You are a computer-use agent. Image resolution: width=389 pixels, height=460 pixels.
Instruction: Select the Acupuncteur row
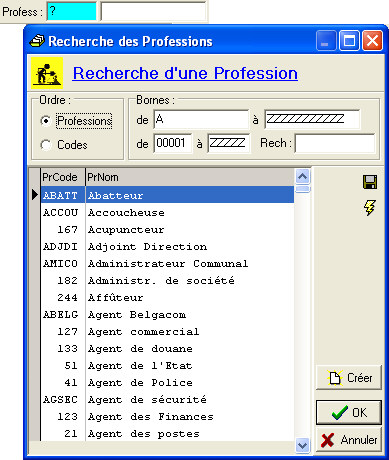click(167, 229)
